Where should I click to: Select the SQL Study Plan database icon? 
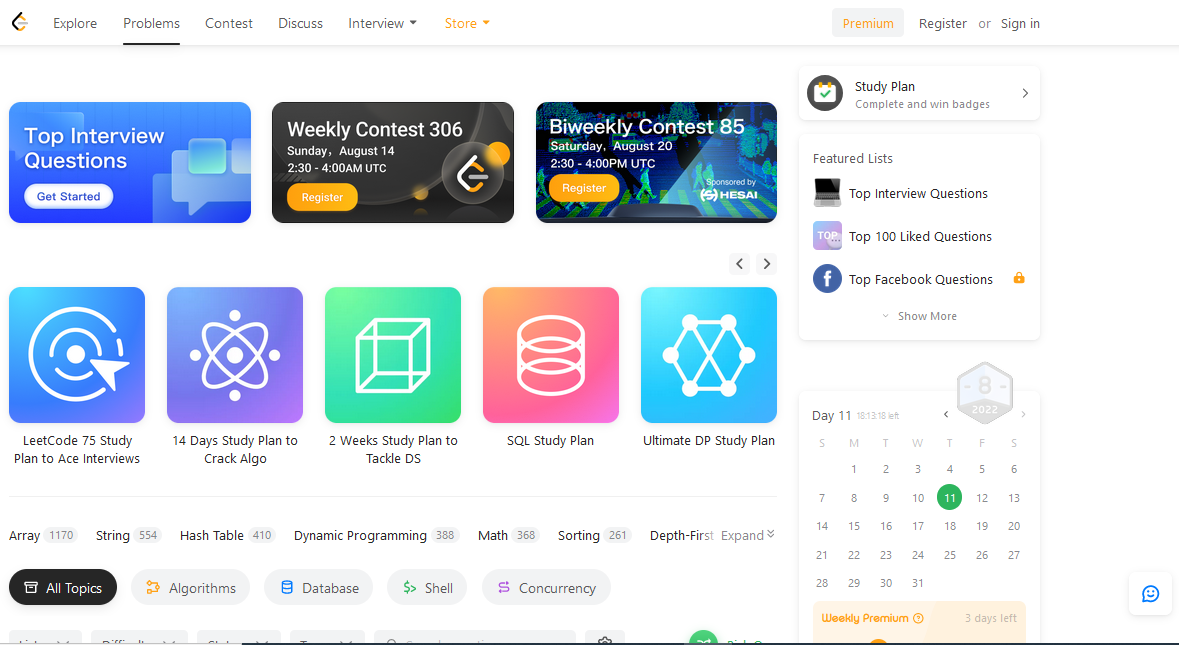coord(550,355)
